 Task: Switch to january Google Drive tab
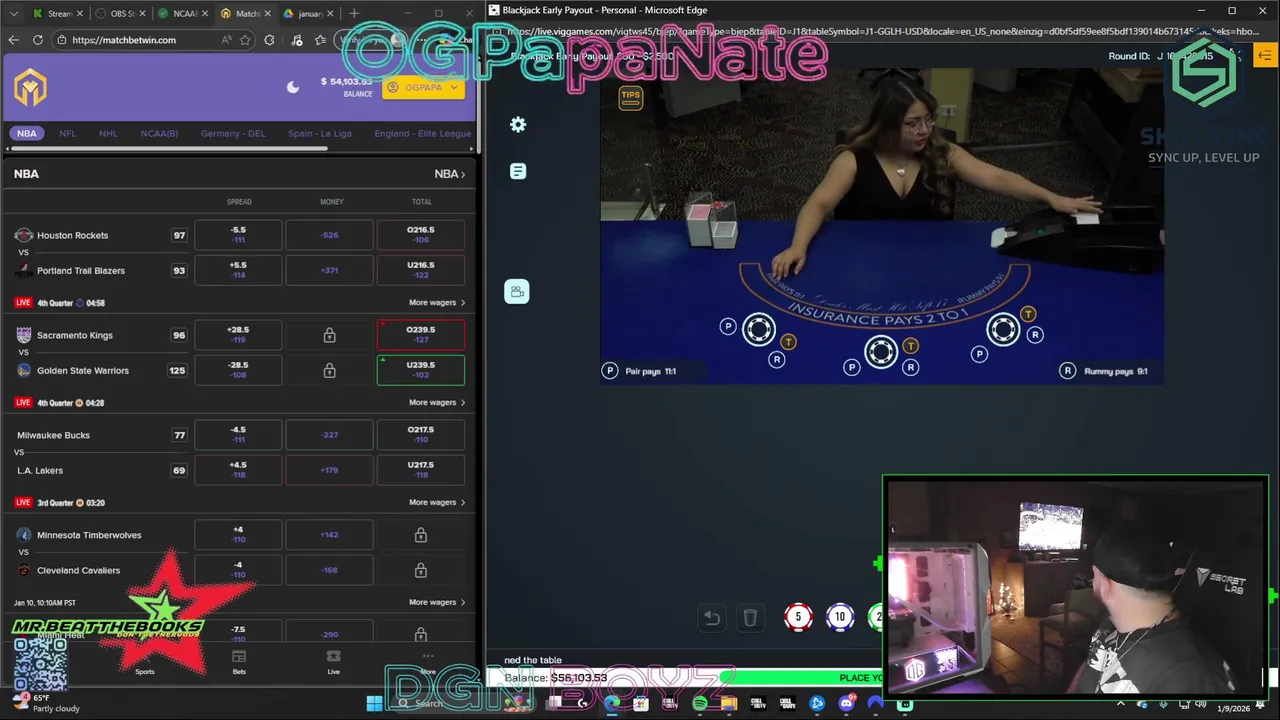[307, 14]
